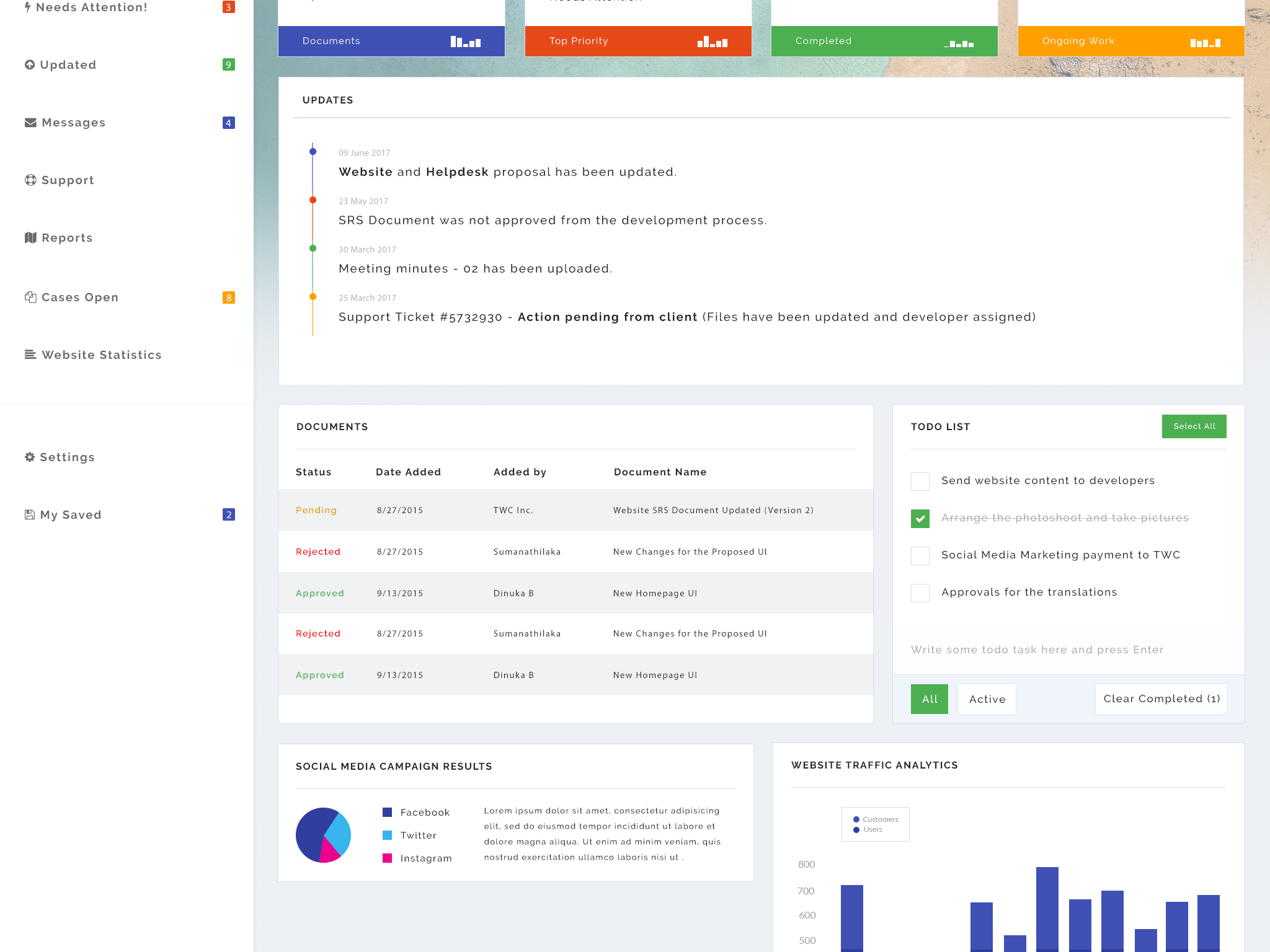1270x952 pixels.
Task: Click the My Saved floppy icon
Action: (x=30, y=514)
